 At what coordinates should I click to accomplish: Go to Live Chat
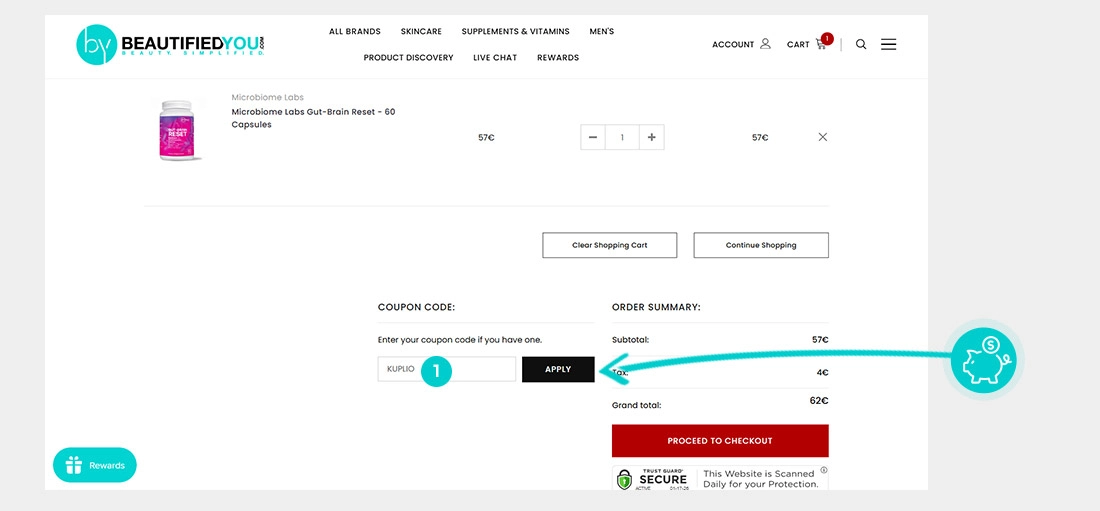[x=495, y=58]
